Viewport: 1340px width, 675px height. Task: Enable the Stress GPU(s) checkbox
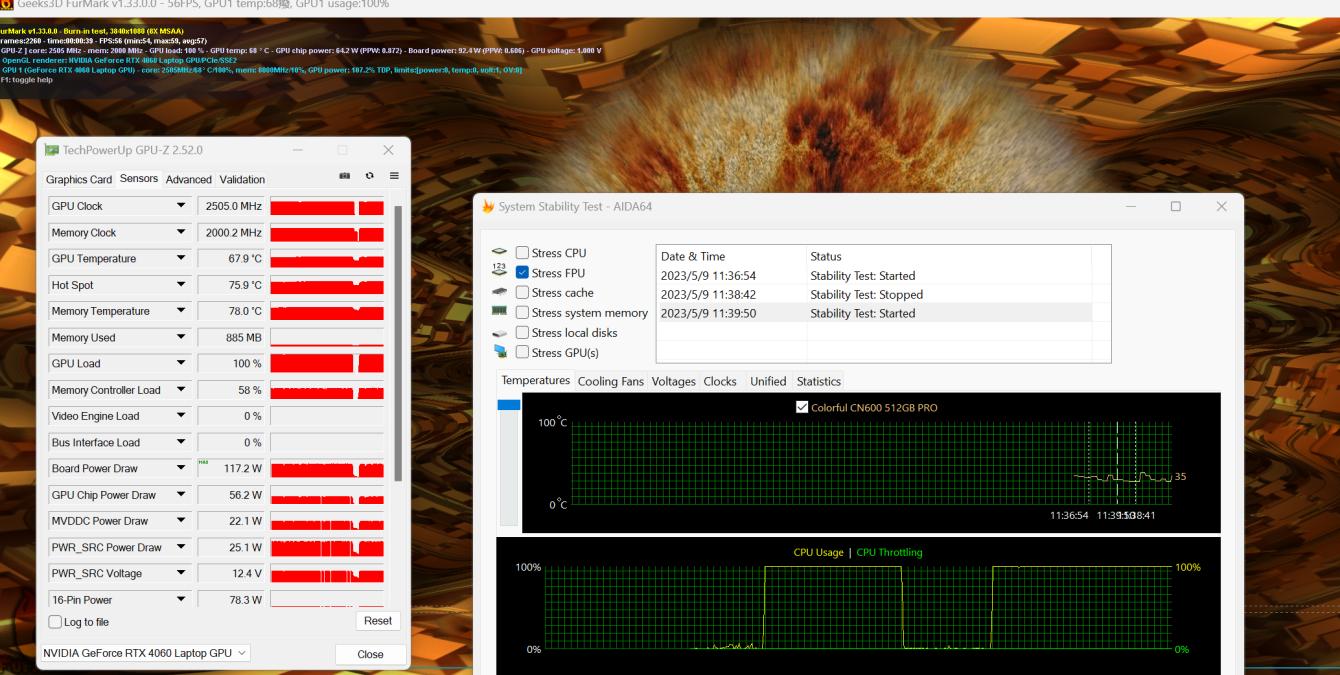click(522, 352)
